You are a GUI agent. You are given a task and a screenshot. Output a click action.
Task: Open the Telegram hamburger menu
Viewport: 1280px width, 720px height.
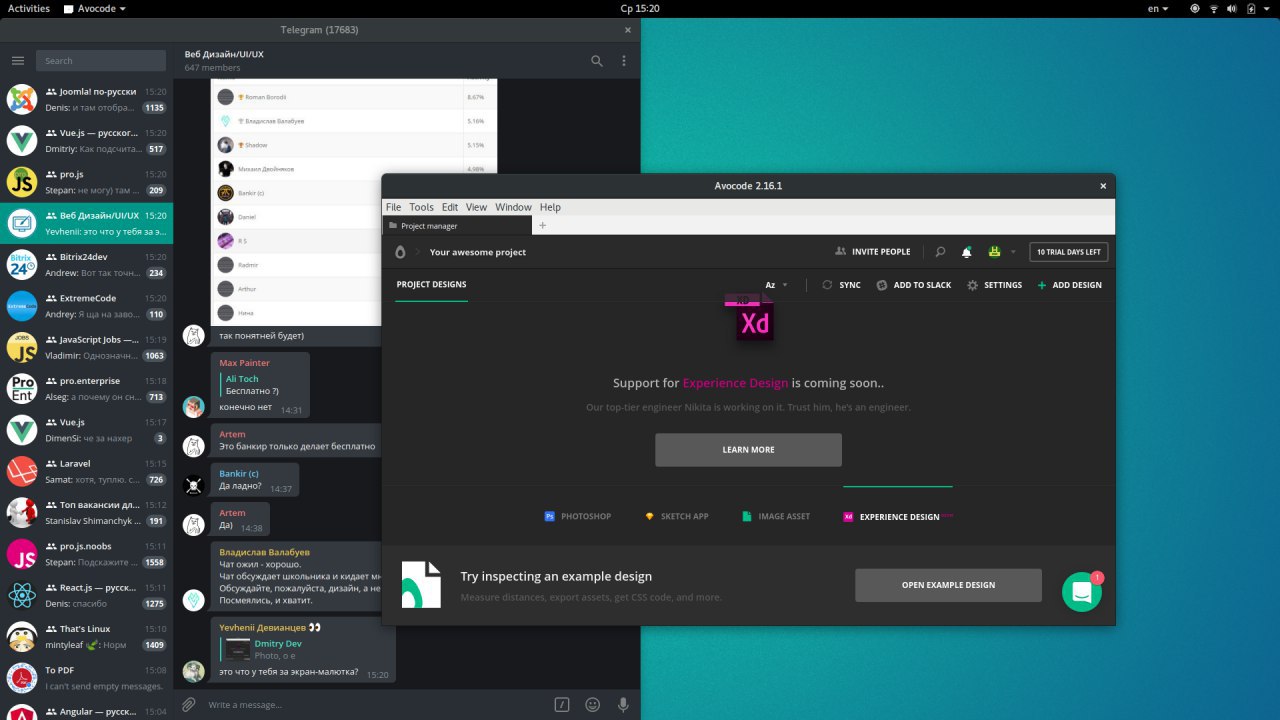18,61
